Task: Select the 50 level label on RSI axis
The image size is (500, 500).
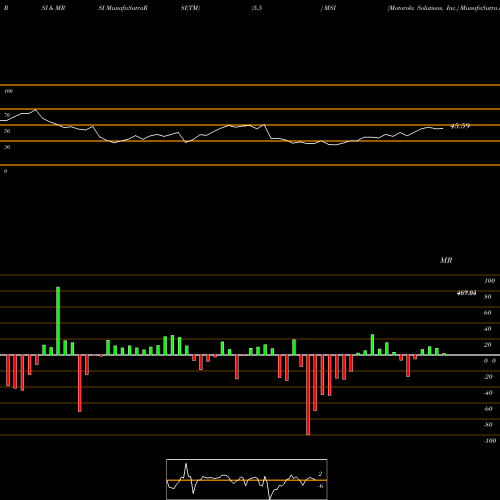Action: pos(7,131)
